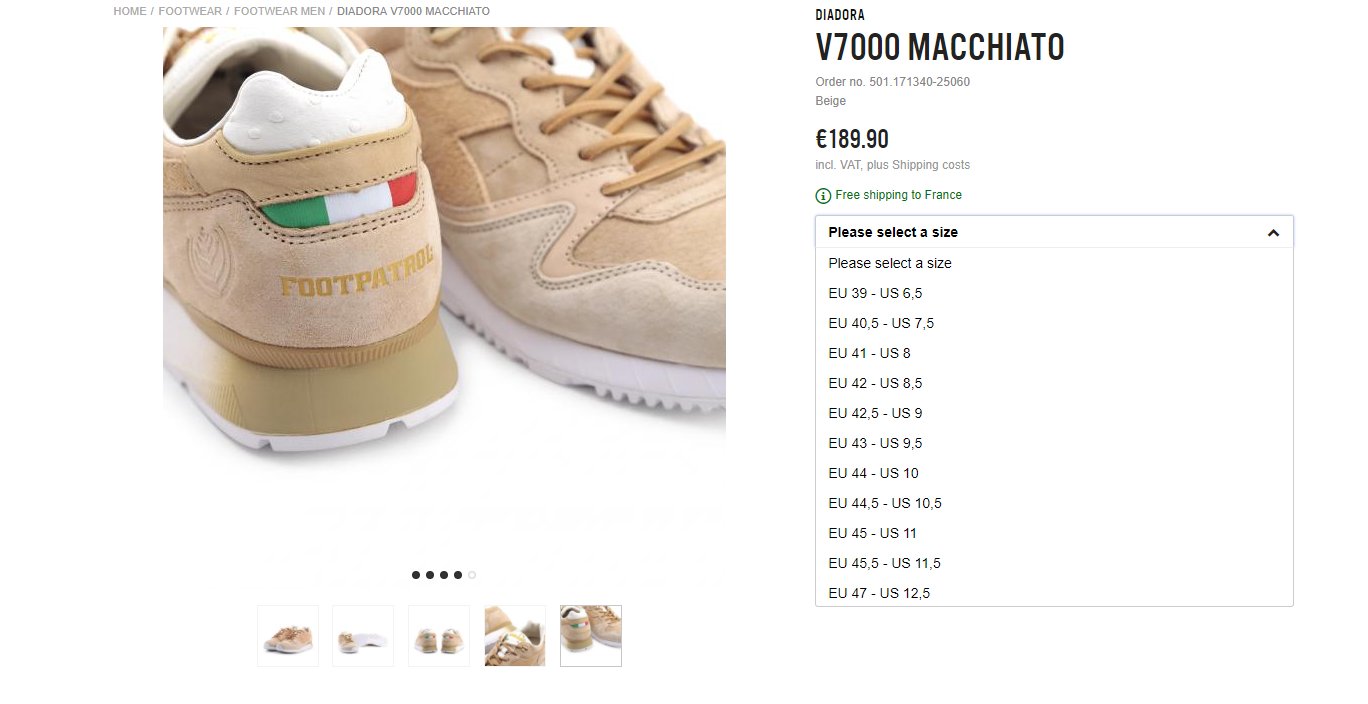Switch to the third carousel dot
The image size is (1368, 704).
444,575
